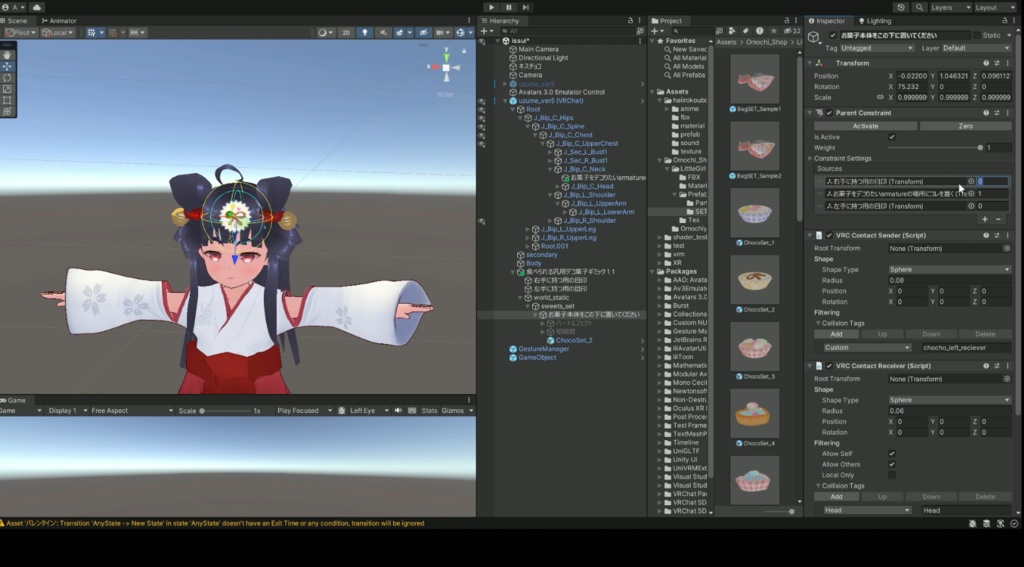The image size is (1024, 567).
Task: Click the Project panel add (+) button
Action: pos(657,31)
